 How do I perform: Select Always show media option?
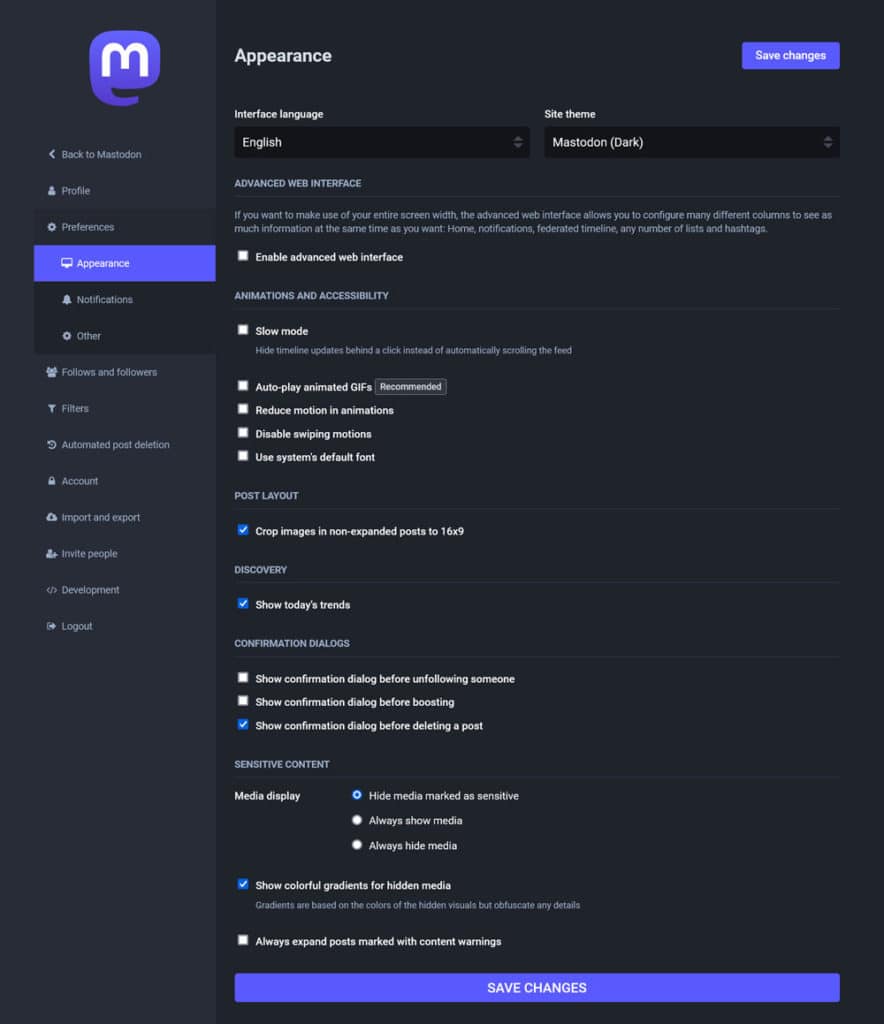point(357,819)
